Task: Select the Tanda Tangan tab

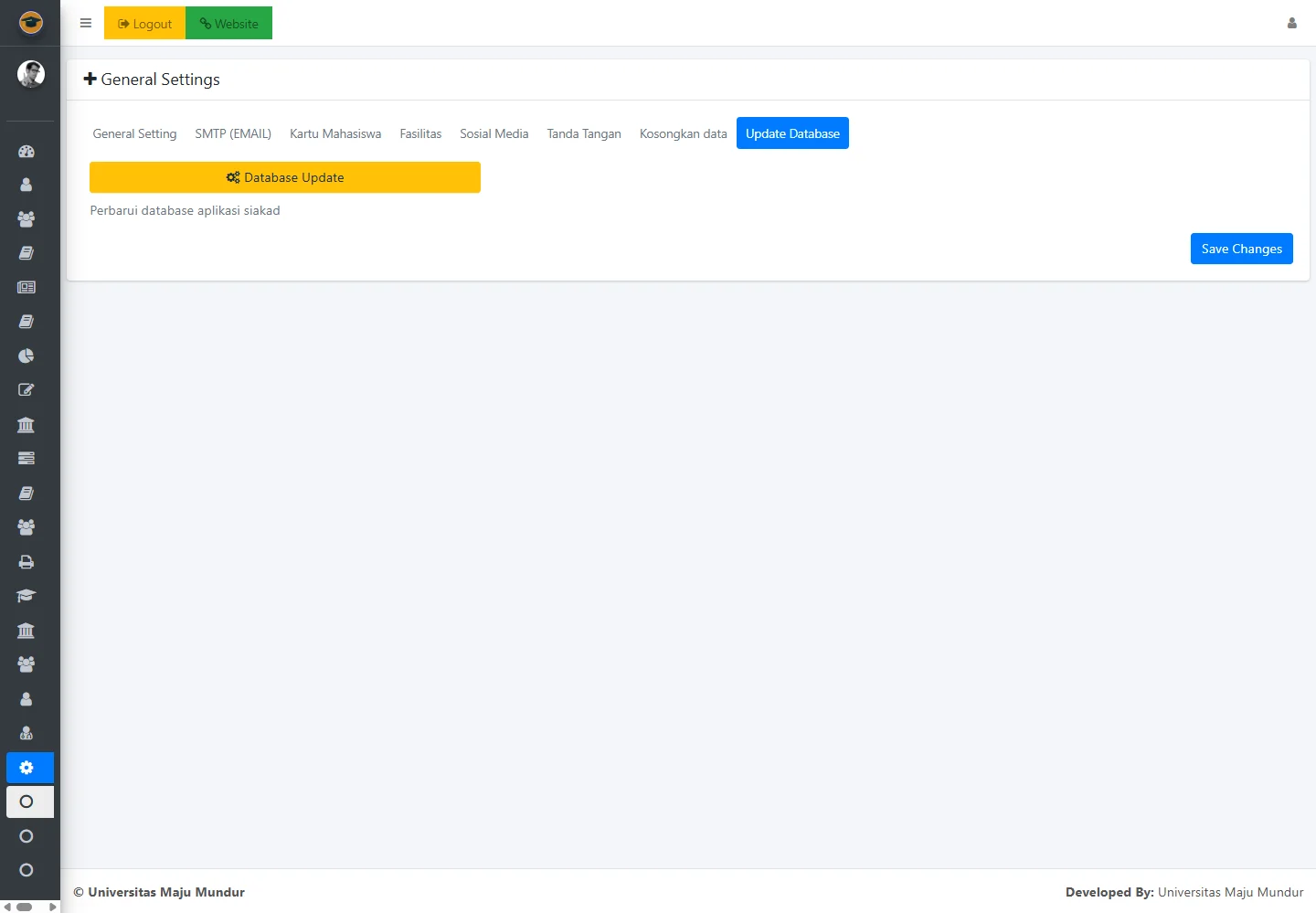Action: point(584,133)
